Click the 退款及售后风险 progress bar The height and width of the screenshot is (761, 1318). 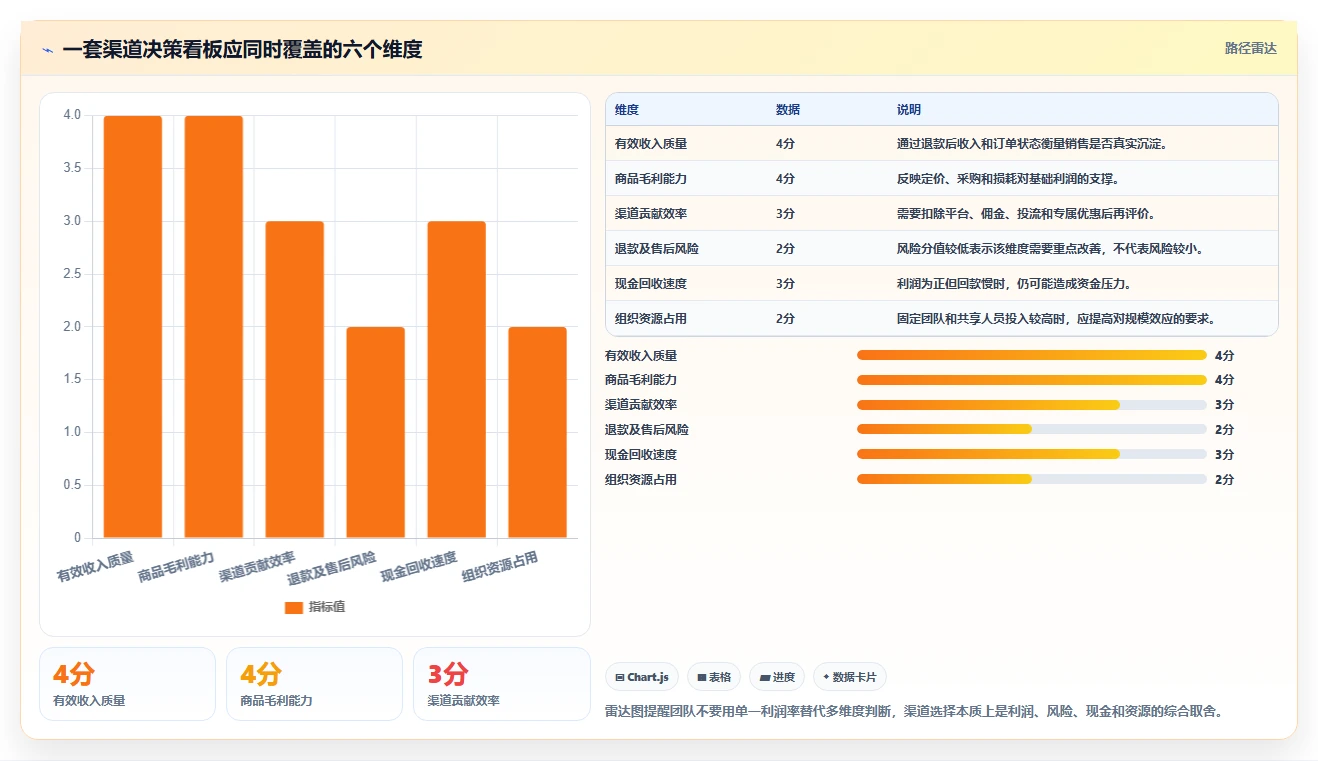(1032, 430)
